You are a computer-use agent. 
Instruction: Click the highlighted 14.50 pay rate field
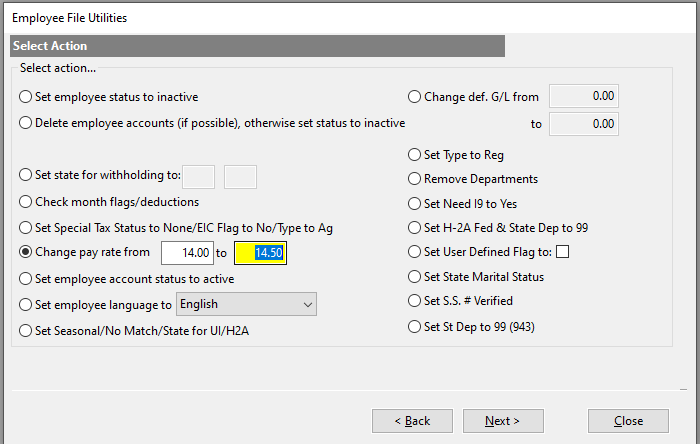(x=261, y=253)
